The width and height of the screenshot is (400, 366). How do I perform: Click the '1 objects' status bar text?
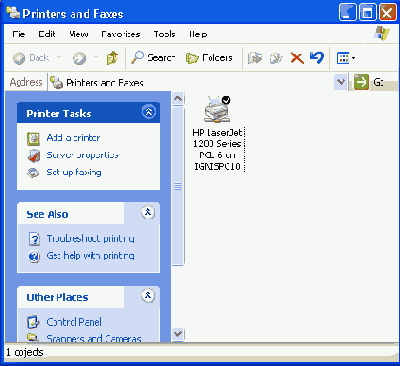[25, 352]
